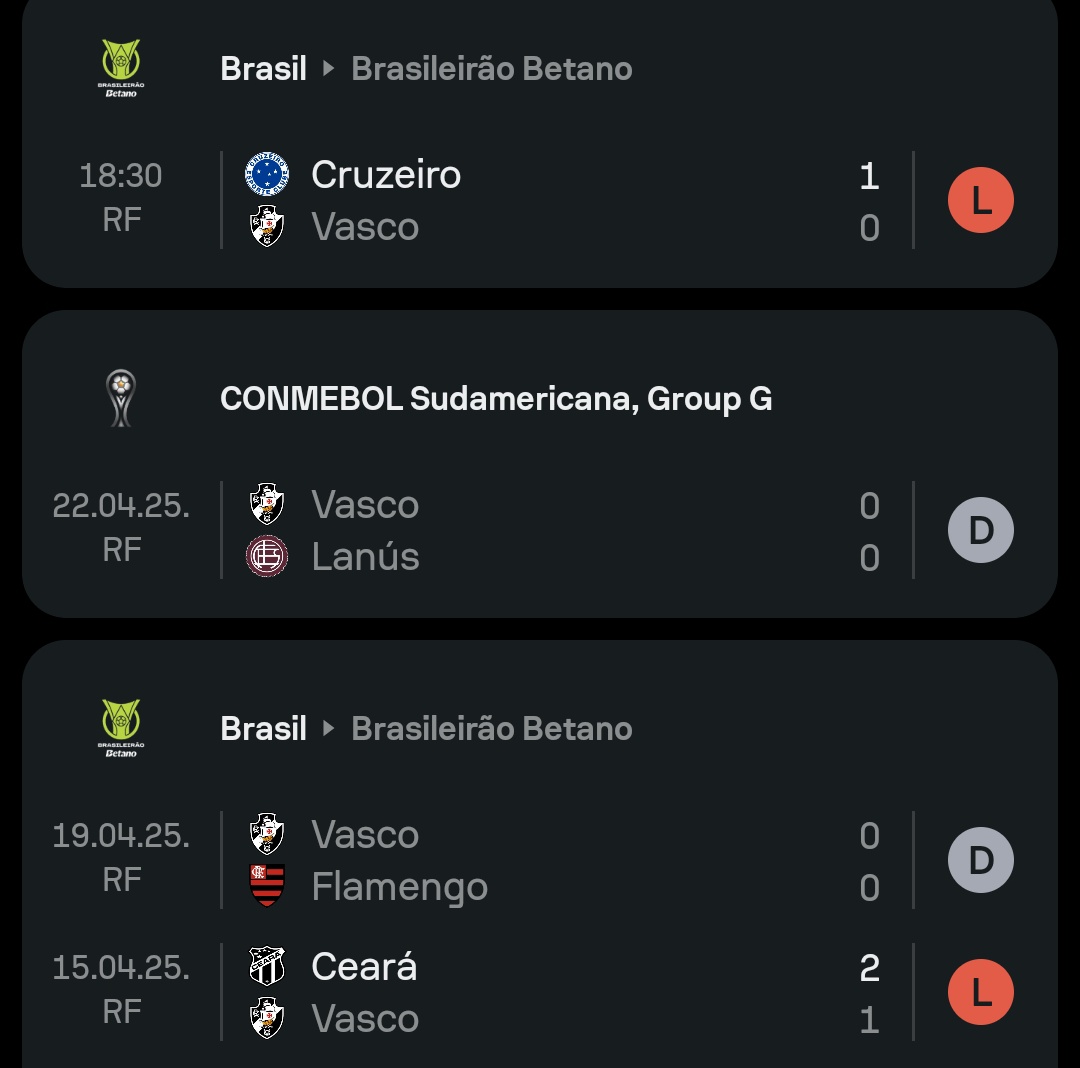Click the grey D badge for Vasco–Lanús

pos(980,530)
